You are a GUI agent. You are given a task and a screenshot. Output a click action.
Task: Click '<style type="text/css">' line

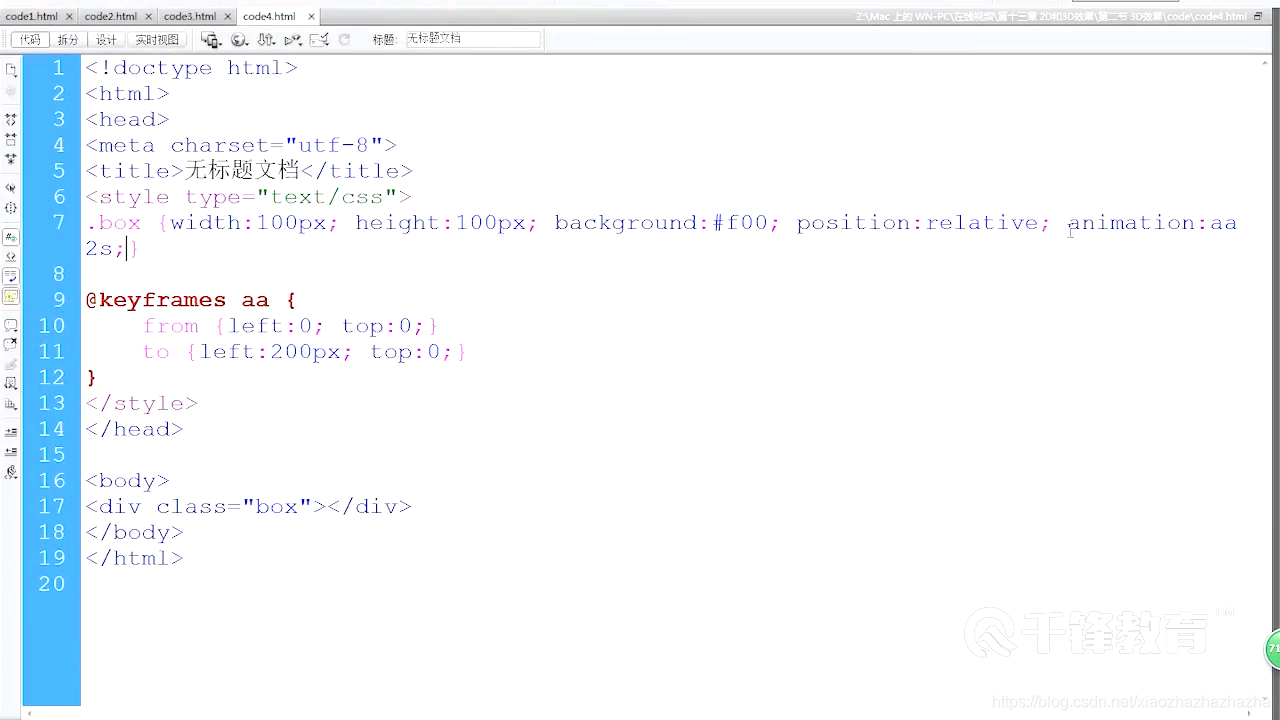(248, 197)
